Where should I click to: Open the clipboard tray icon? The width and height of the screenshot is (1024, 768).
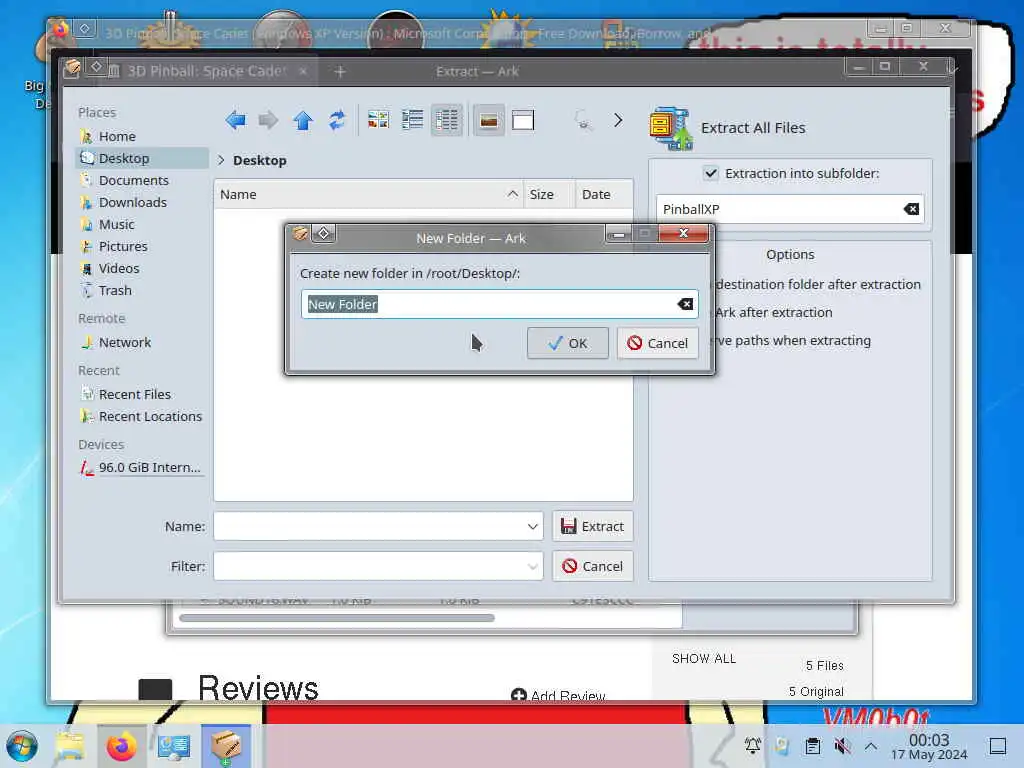pos(812,746)
